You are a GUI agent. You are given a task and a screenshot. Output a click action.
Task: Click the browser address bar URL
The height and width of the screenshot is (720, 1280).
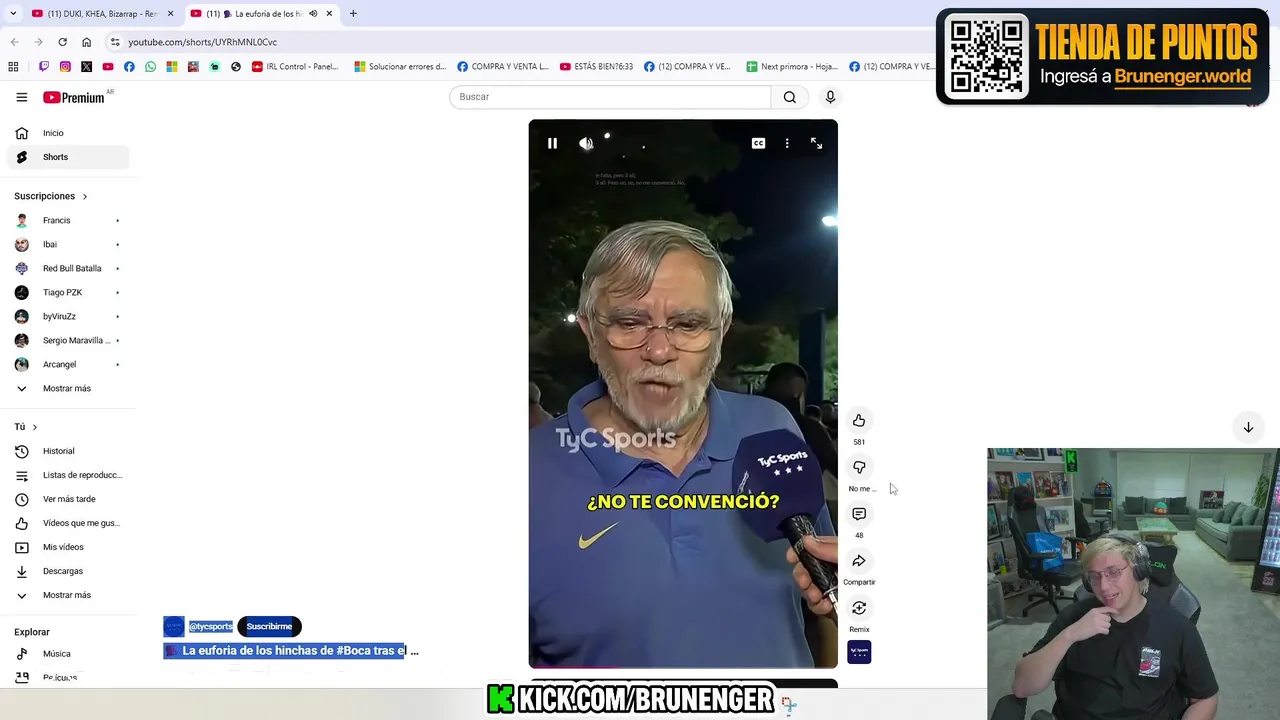coord(203,42)
